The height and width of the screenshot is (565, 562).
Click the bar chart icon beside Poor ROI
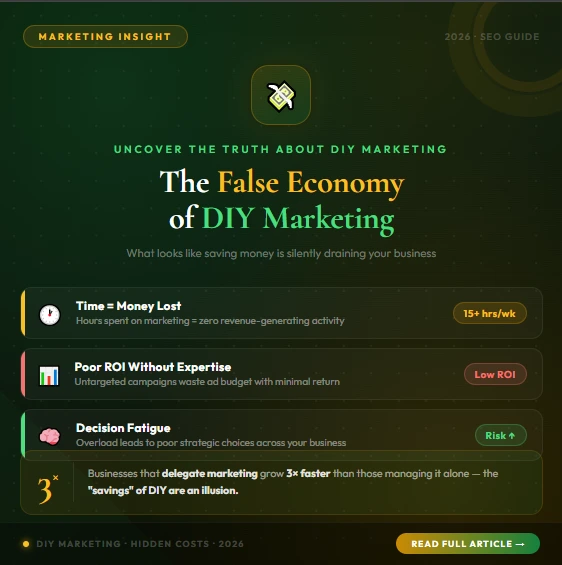(49, 375)
